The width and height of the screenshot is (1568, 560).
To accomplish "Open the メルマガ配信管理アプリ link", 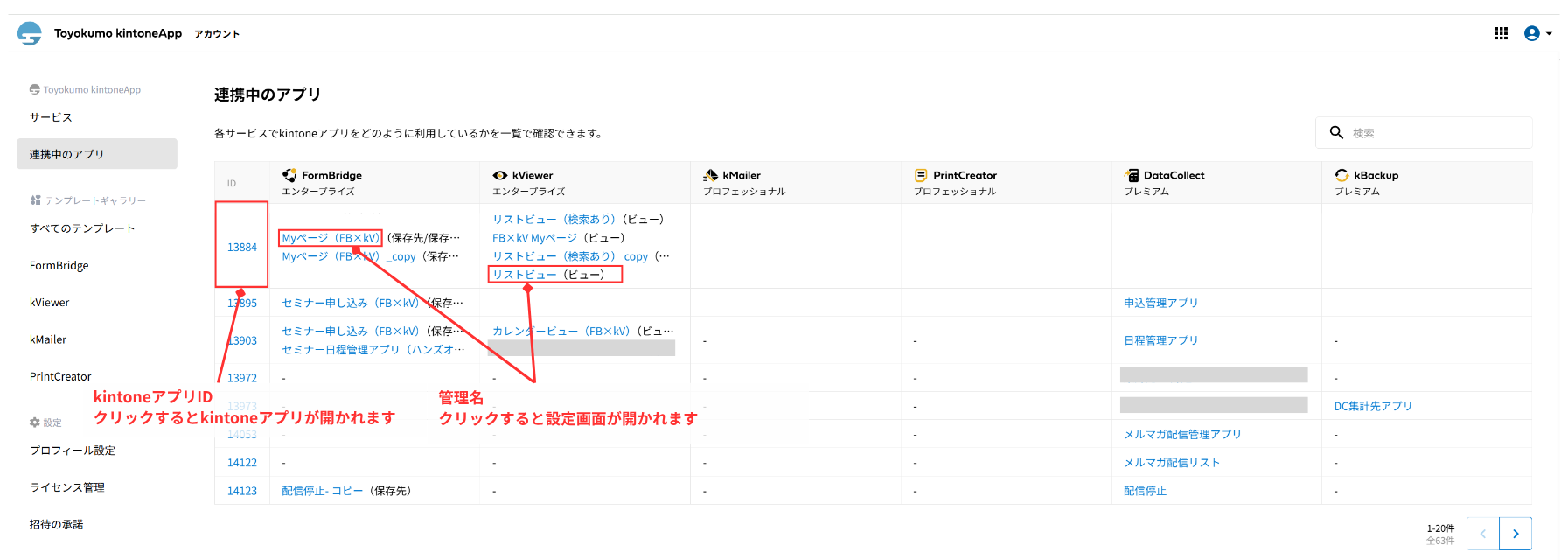I will click(x=1182, y=434).
